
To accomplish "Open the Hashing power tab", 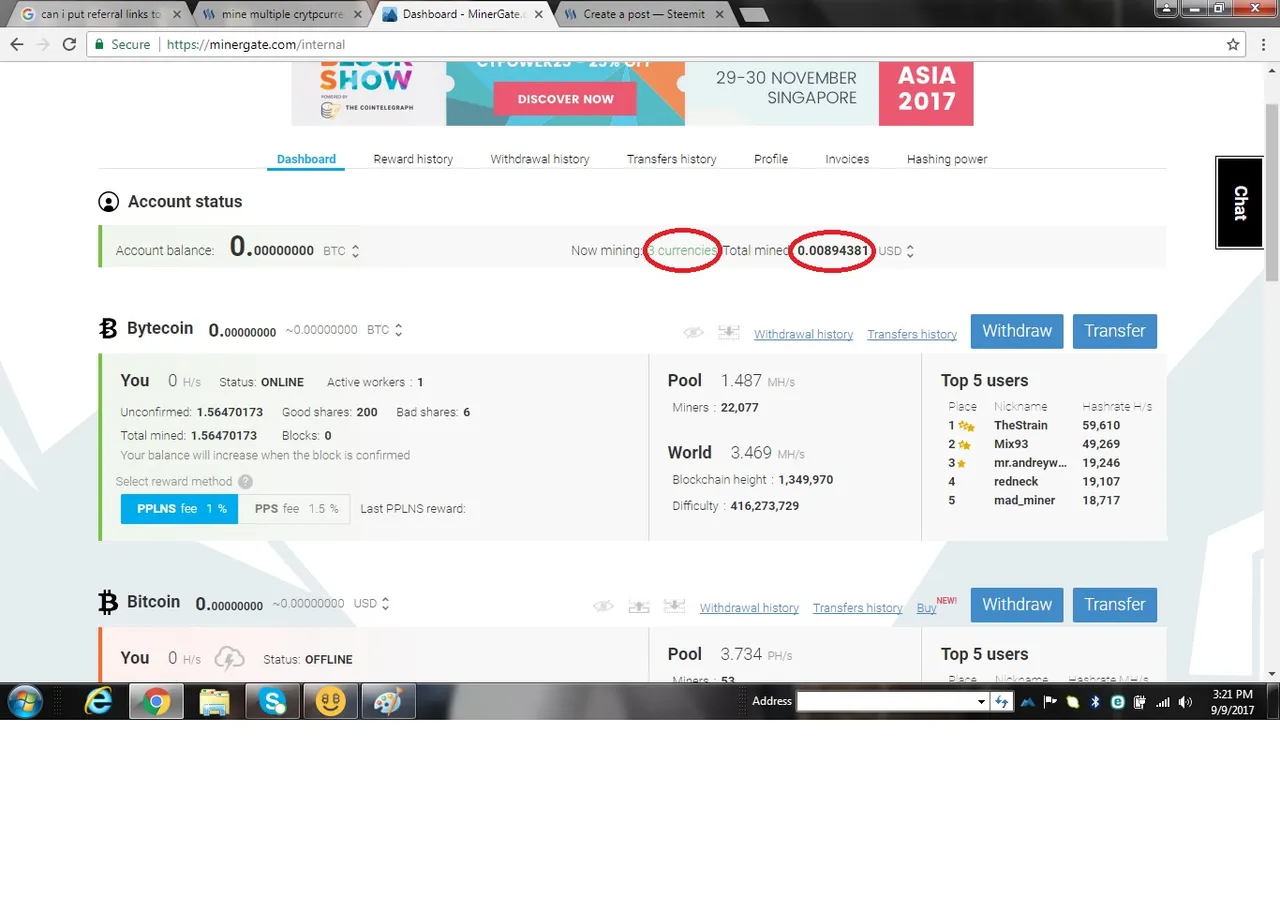I will (947, 159).
